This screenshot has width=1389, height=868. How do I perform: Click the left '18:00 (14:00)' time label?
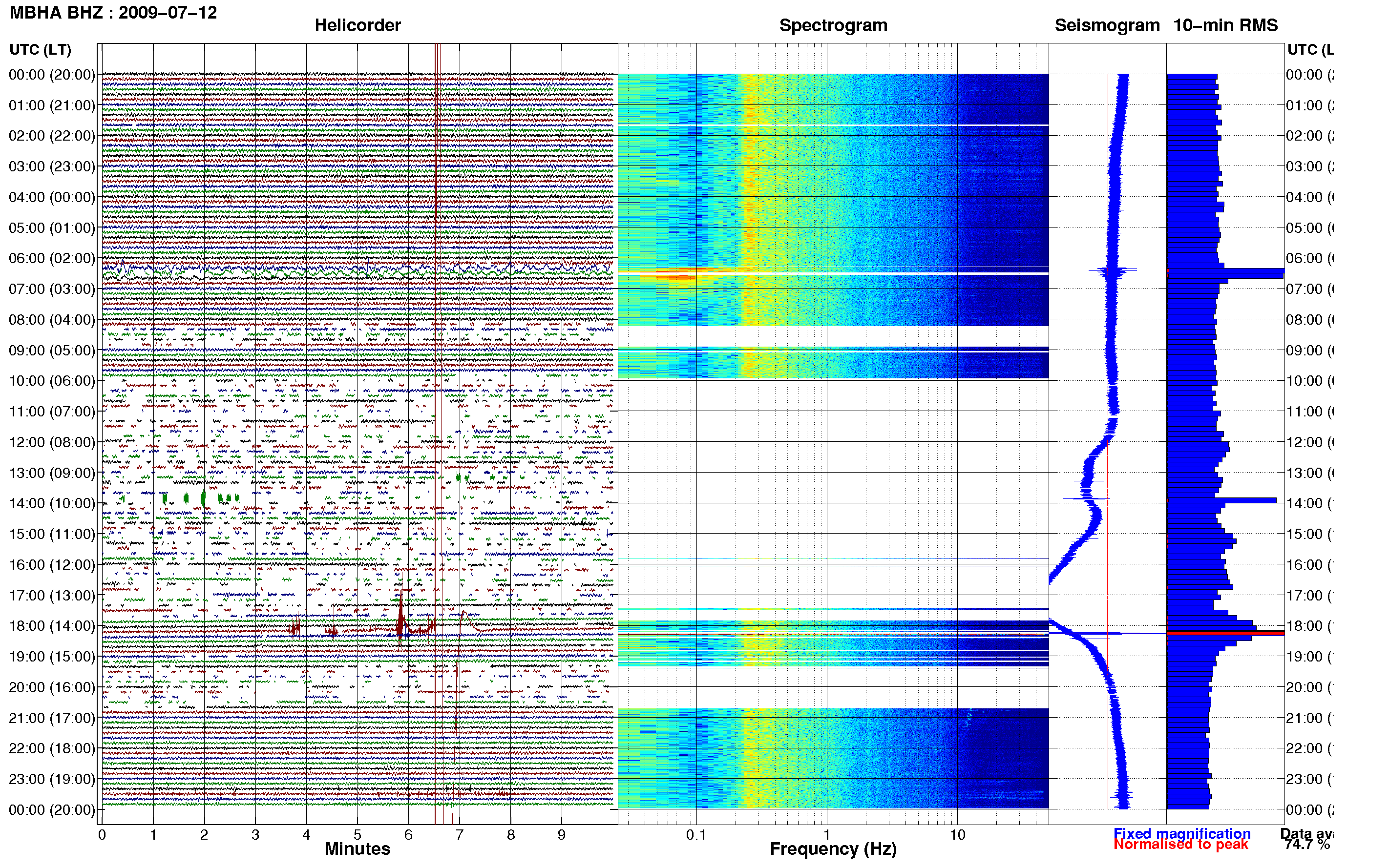pos(52,626)
